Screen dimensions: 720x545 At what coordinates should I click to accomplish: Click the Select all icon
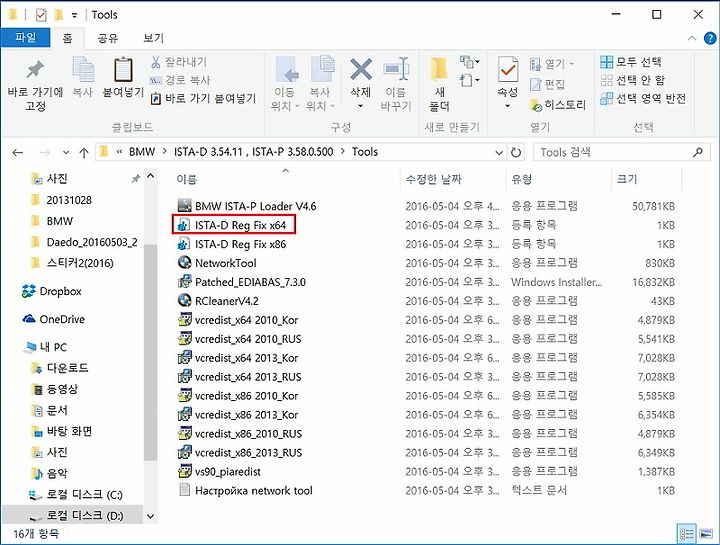pos(607,62)
